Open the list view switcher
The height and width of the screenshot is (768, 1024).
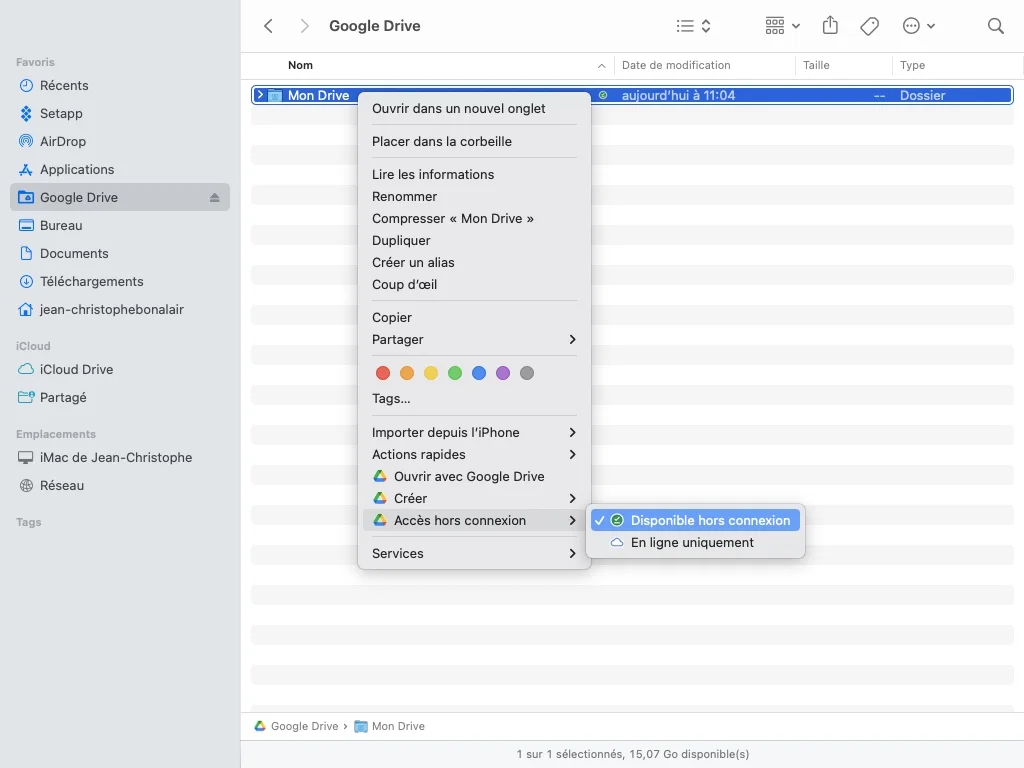pos(694,26)
